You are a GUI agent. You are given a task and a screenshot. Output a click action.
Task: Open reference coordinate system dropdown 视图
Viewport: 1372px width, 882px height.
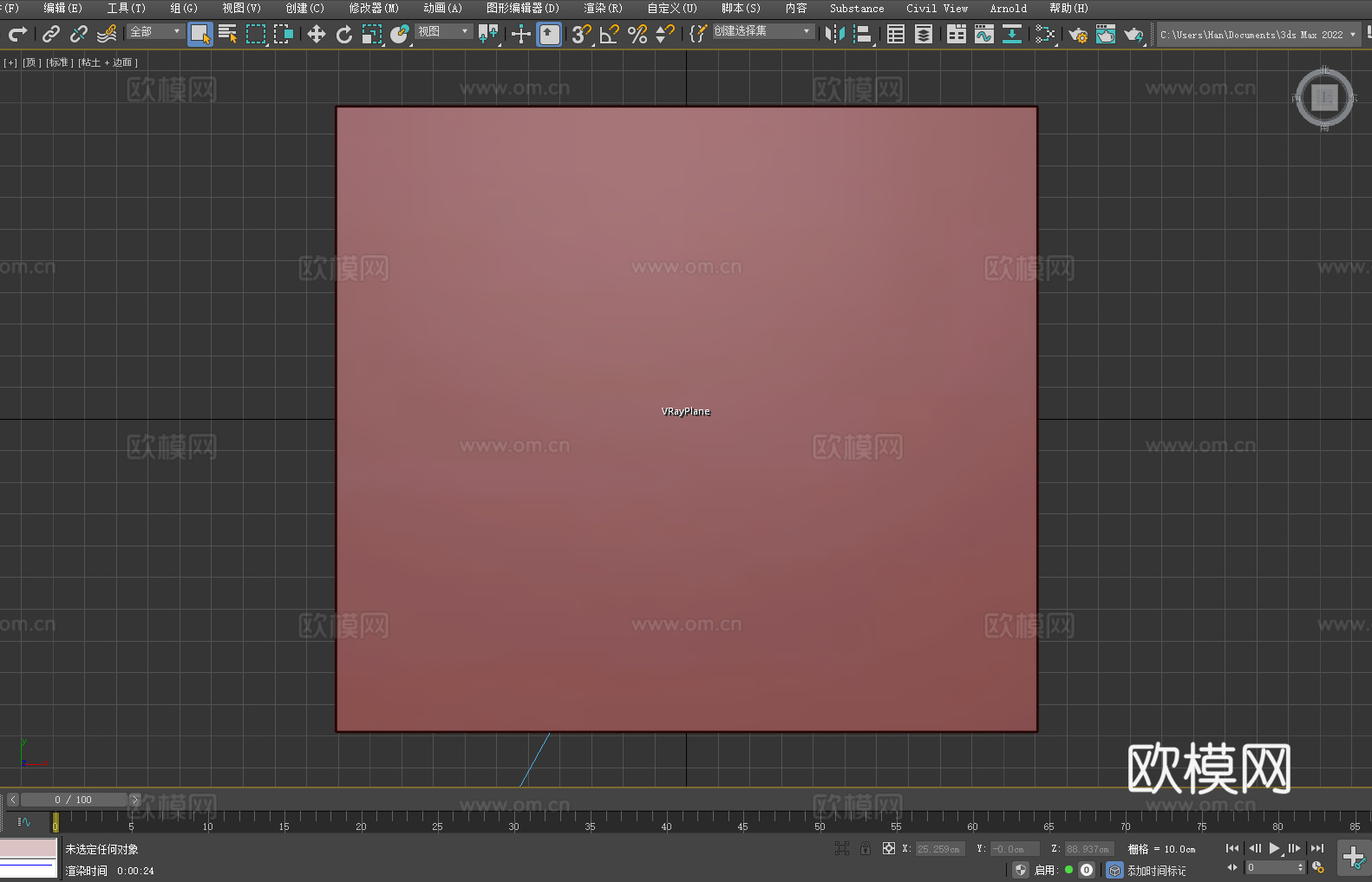pos(443,31)
